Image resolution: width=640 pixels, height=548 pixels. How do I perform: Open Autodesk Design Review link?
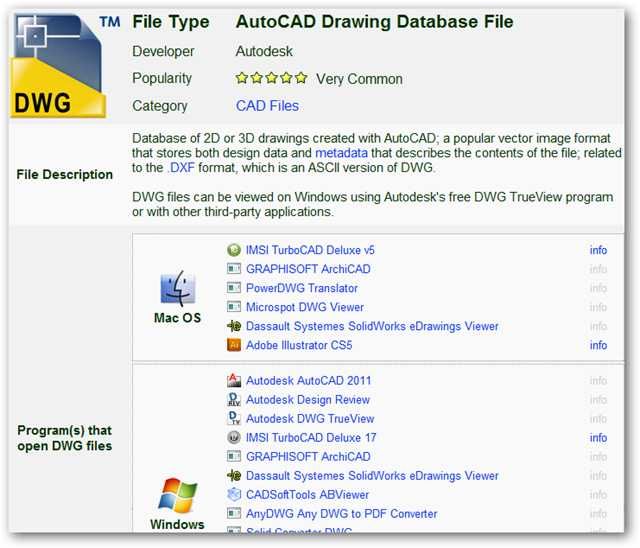pyautogui.click(x=308, y=399)
